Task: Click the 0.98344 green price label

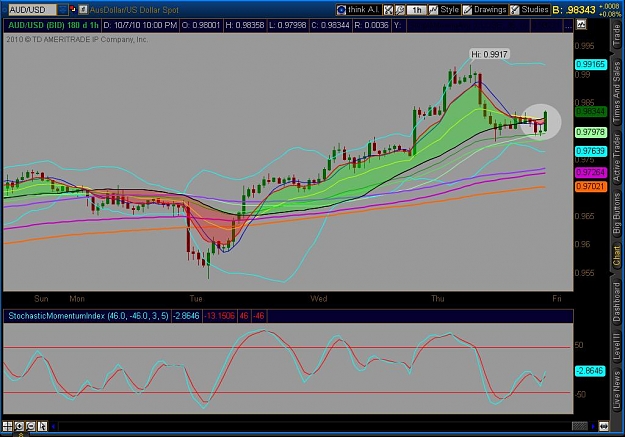Action: [591, 111]
